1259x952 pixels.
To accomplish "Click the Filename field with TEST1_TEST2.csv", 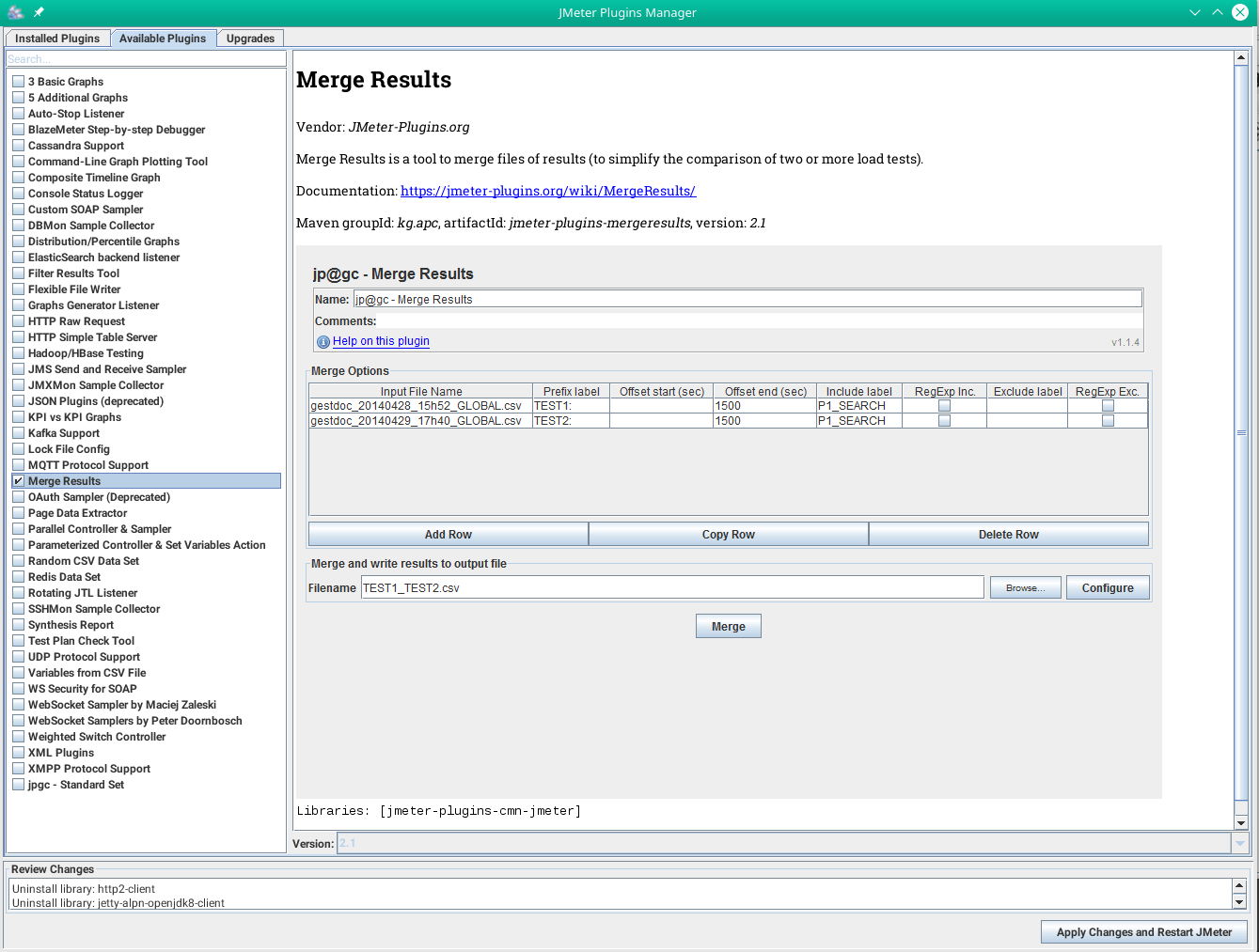I will [x=672, y=587].
